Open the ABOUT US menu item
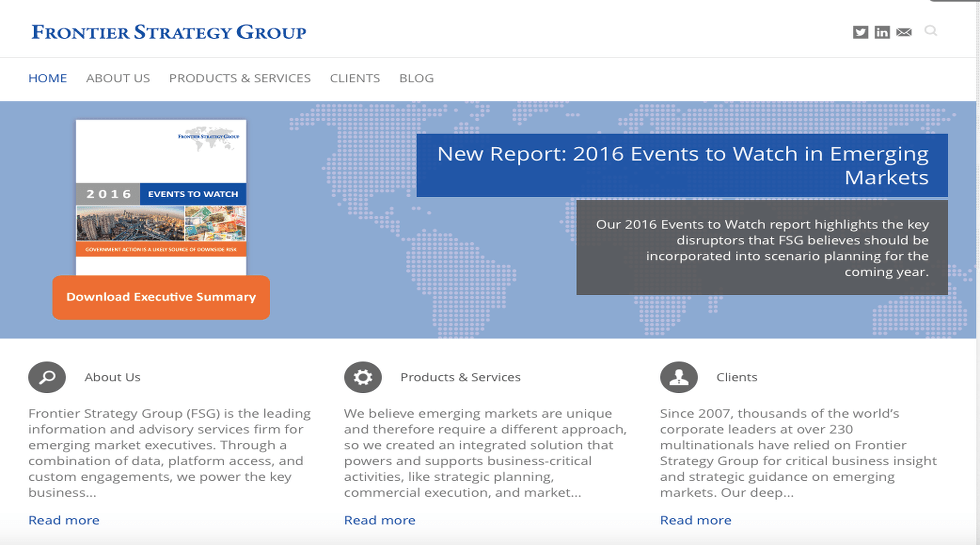 [118, 78]
